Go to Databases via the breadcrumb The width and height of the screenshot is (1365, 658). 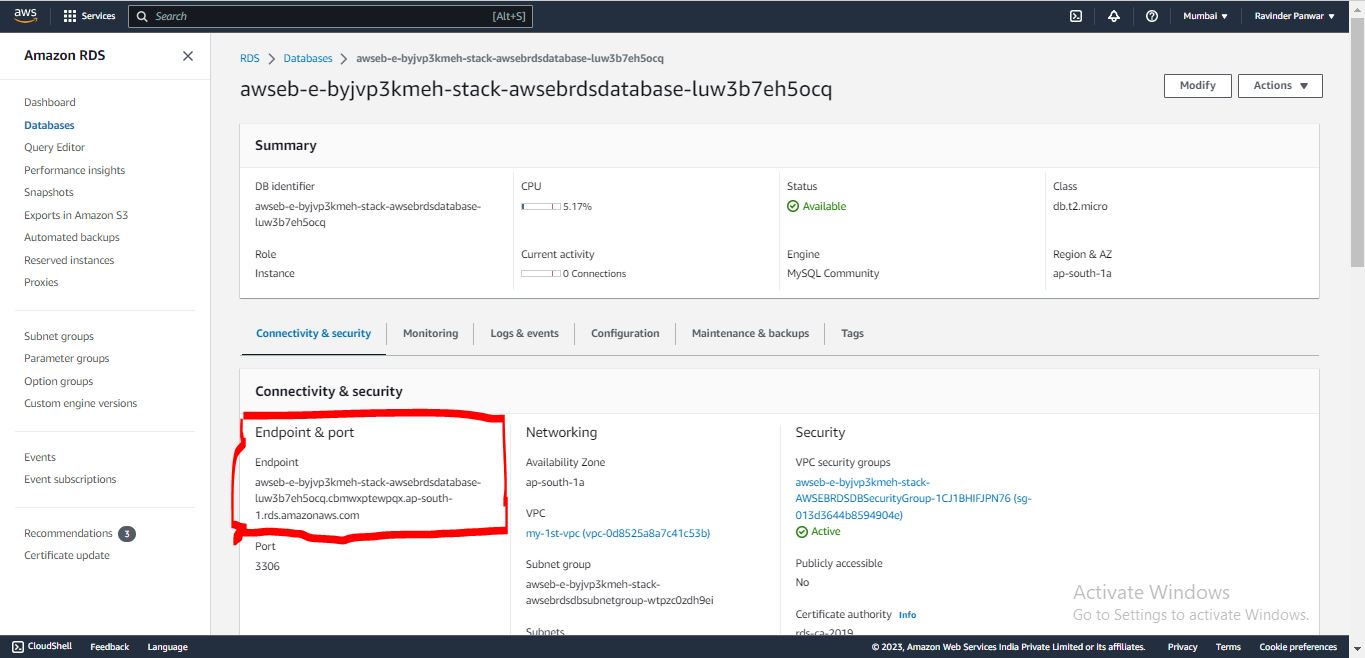tap(307, 58)
